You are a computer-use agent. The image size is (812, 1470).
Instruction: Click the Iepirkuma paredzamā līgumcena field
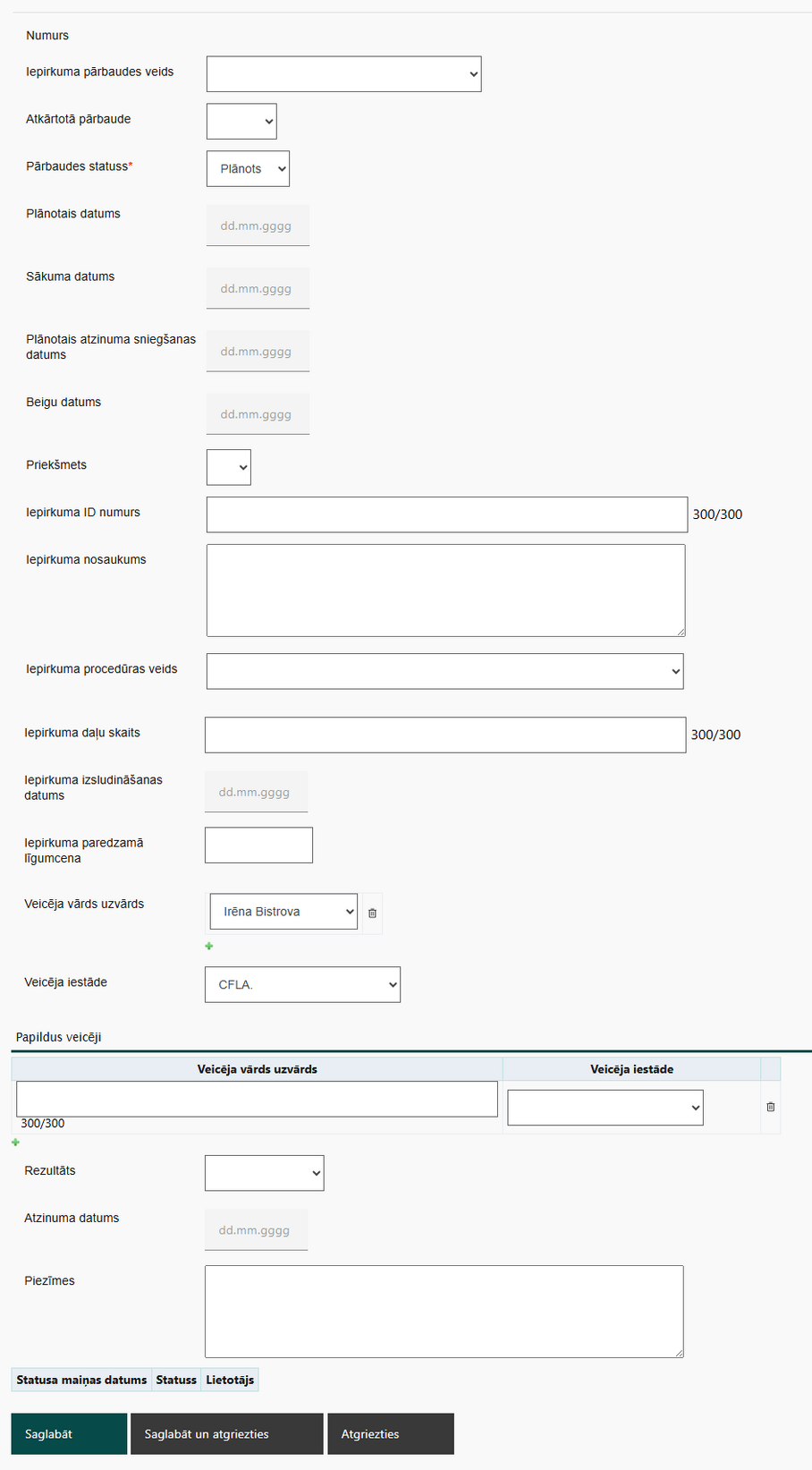click(x=258, y=845)
